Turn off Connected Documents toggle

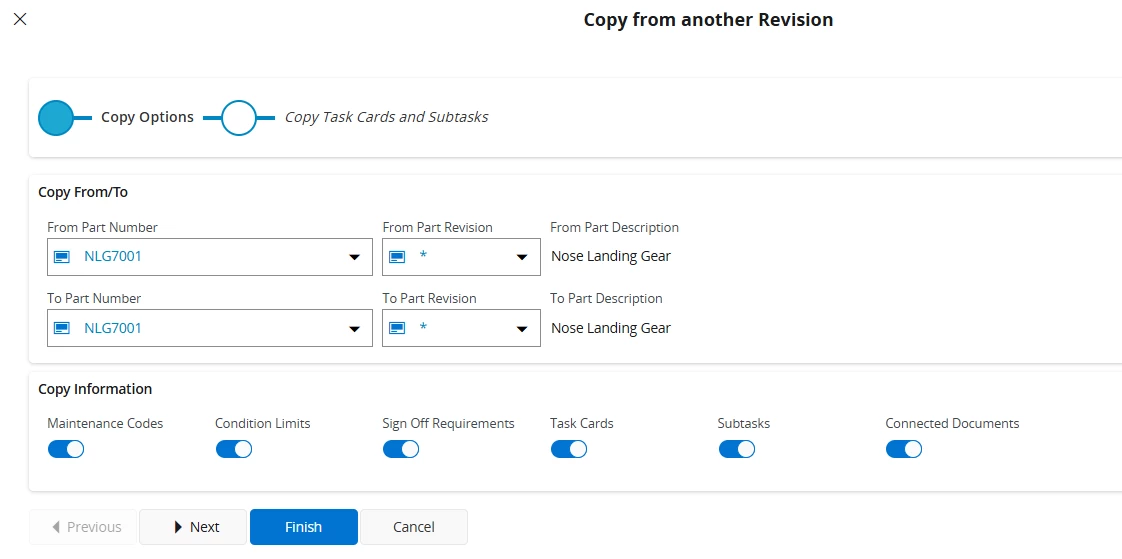(904, 449)
